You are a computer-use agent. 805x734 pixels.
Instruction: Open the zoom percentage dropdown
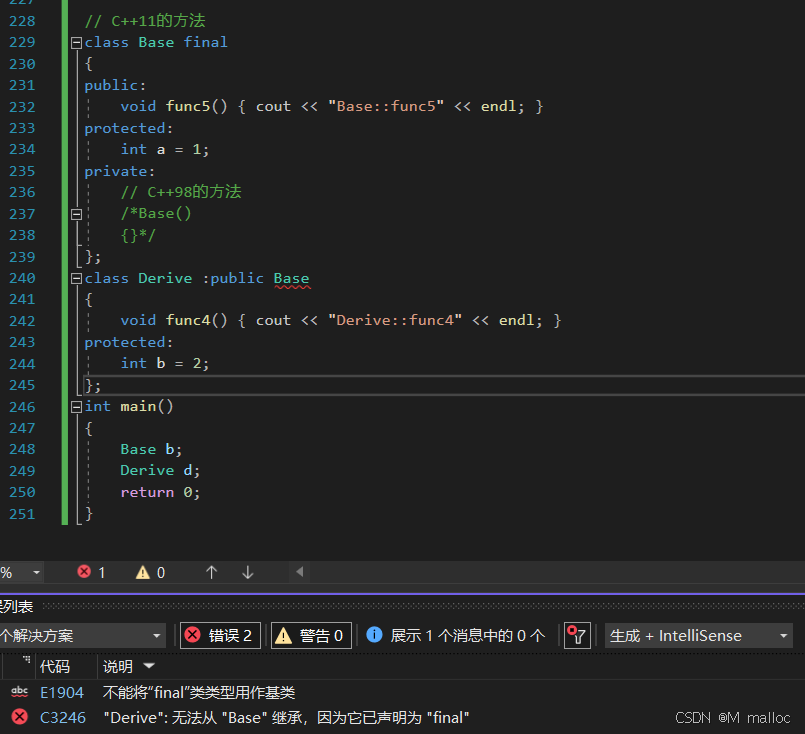(x=36, y=572)
